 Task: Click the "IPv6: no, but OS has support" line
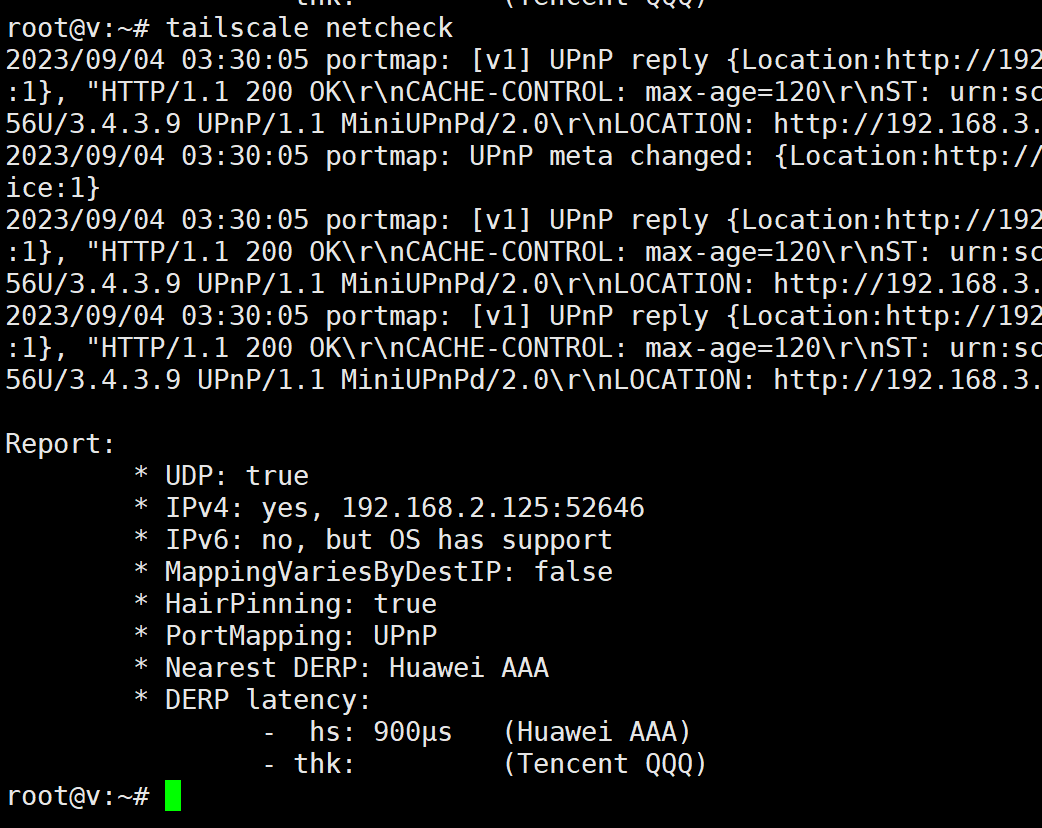pyautogui.click(x=388, y=540)
